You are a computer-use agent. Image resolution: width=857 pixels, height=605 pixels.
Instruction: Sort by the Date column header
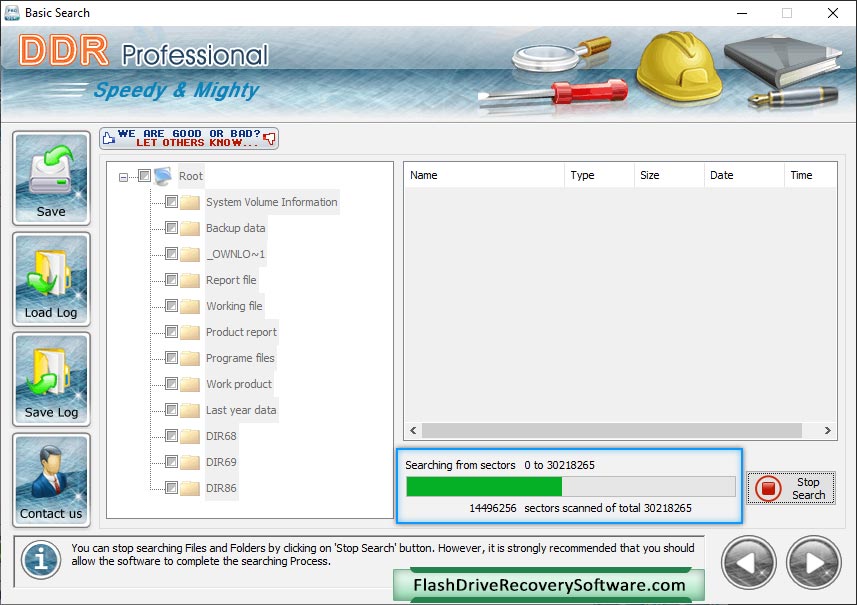(x=744, y=175)
